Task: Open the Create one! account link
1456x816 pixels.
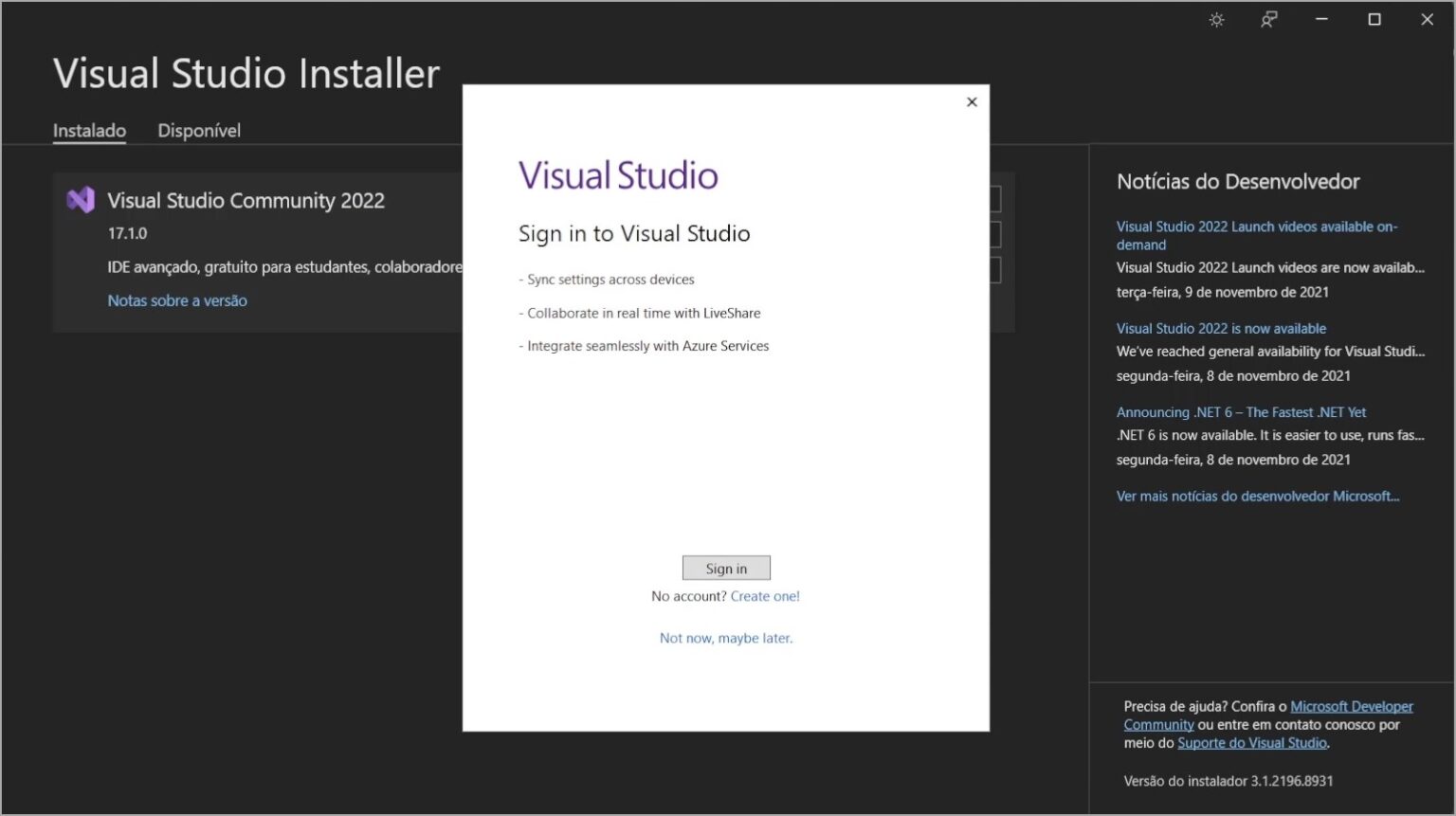Action: click(765, 595)
